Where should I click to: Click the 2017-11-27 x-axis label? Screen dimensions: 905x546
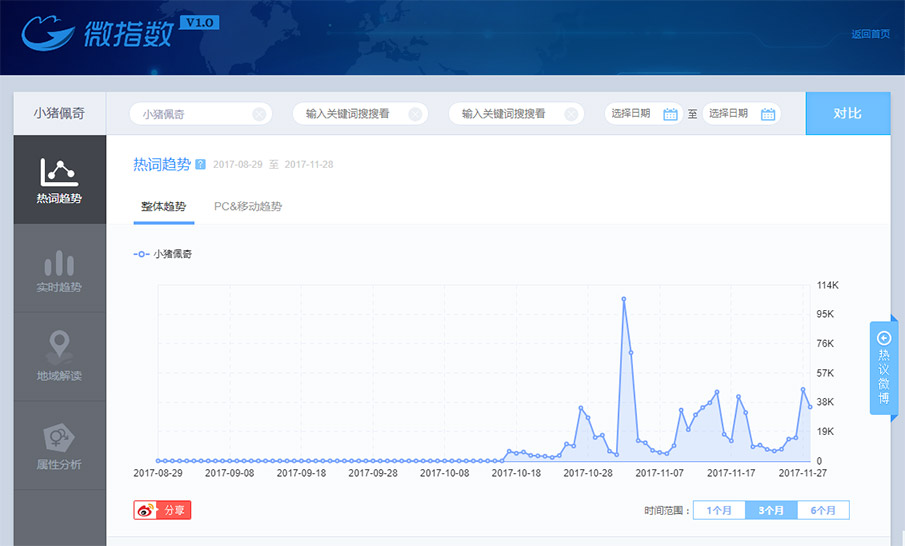click(802, 473)
